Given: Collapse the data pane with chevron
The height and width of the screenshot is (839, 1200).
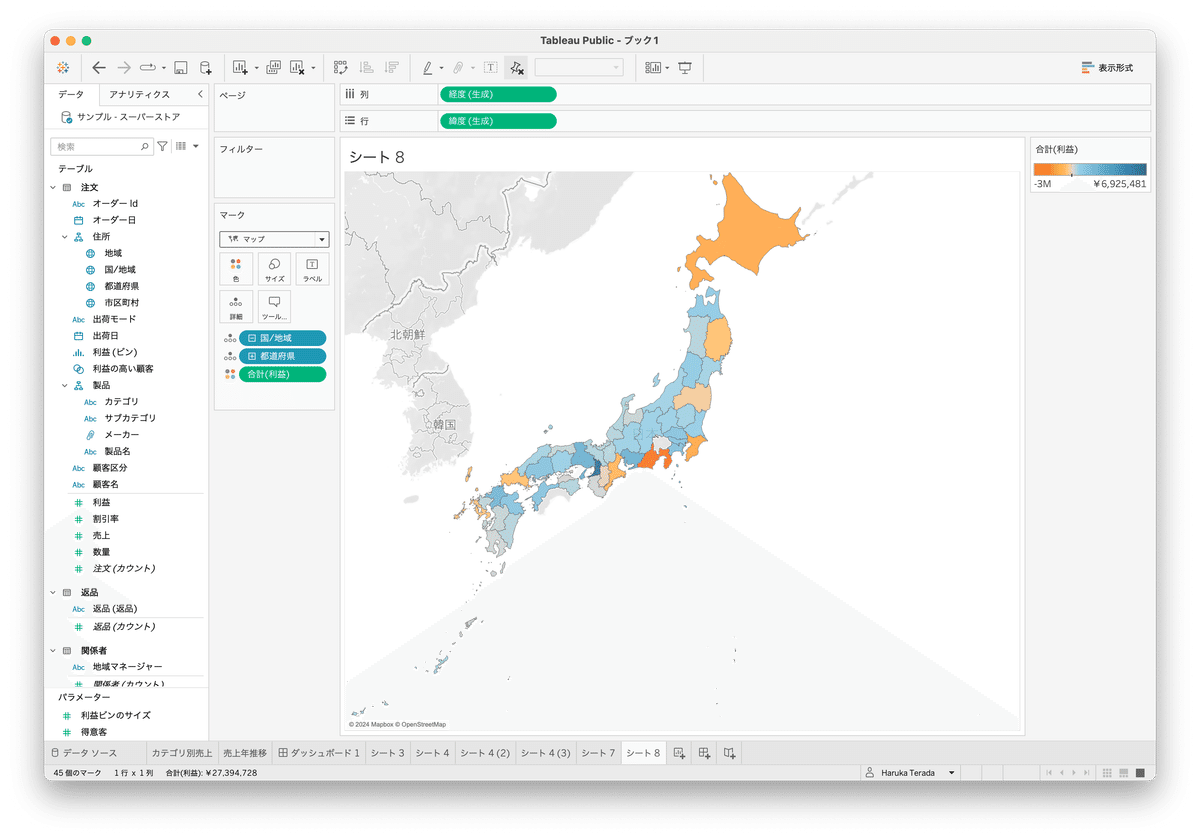Looking at the screenshot, I should 200,94.
